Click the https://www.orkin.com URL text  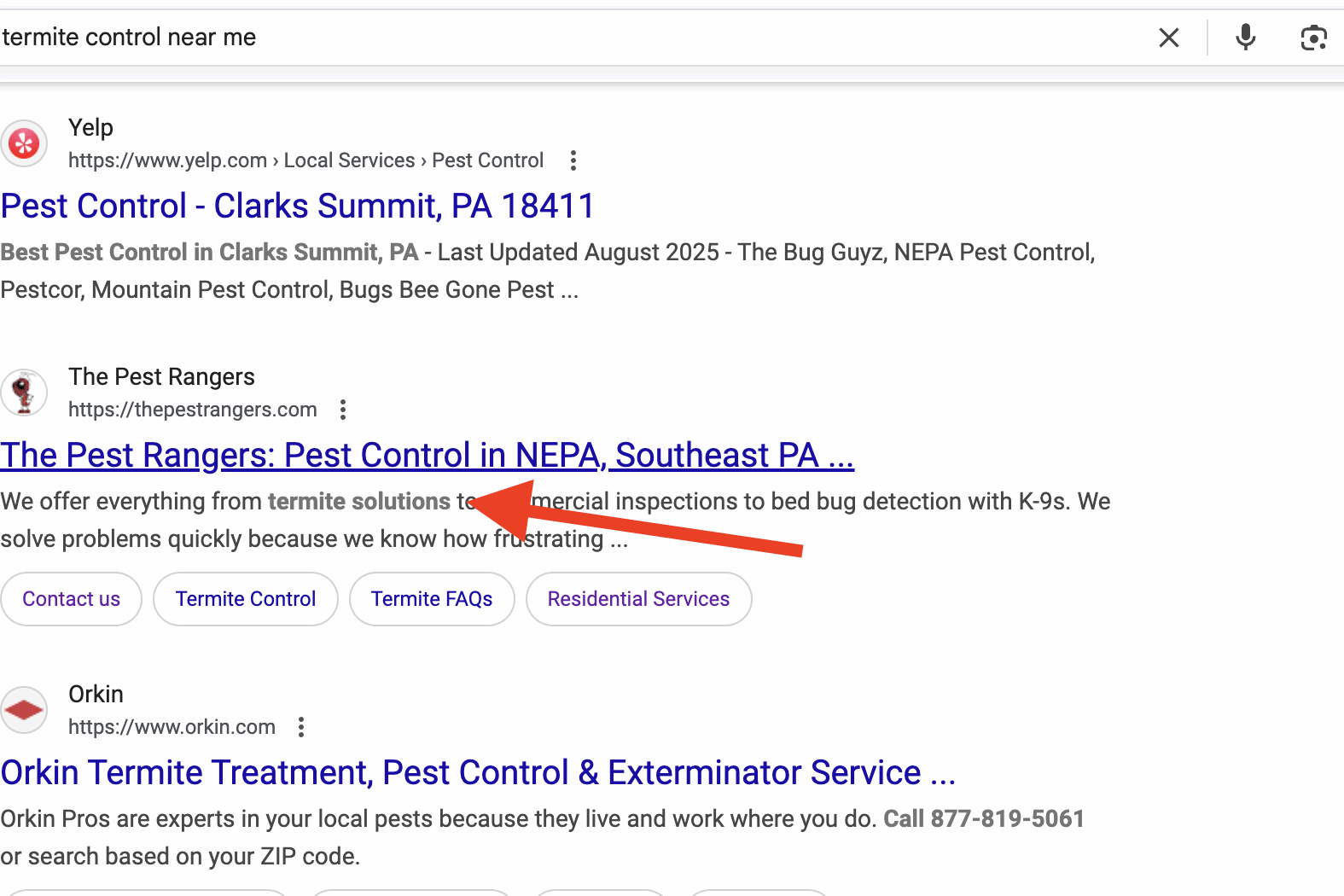click(x=172, y=727)
